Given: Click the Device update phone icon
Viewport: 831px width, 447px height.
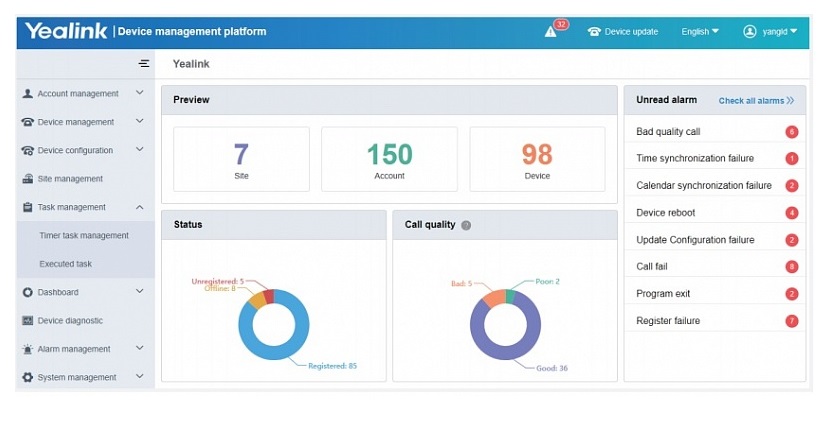Looking at the screenshot, I should pos(594,32).
